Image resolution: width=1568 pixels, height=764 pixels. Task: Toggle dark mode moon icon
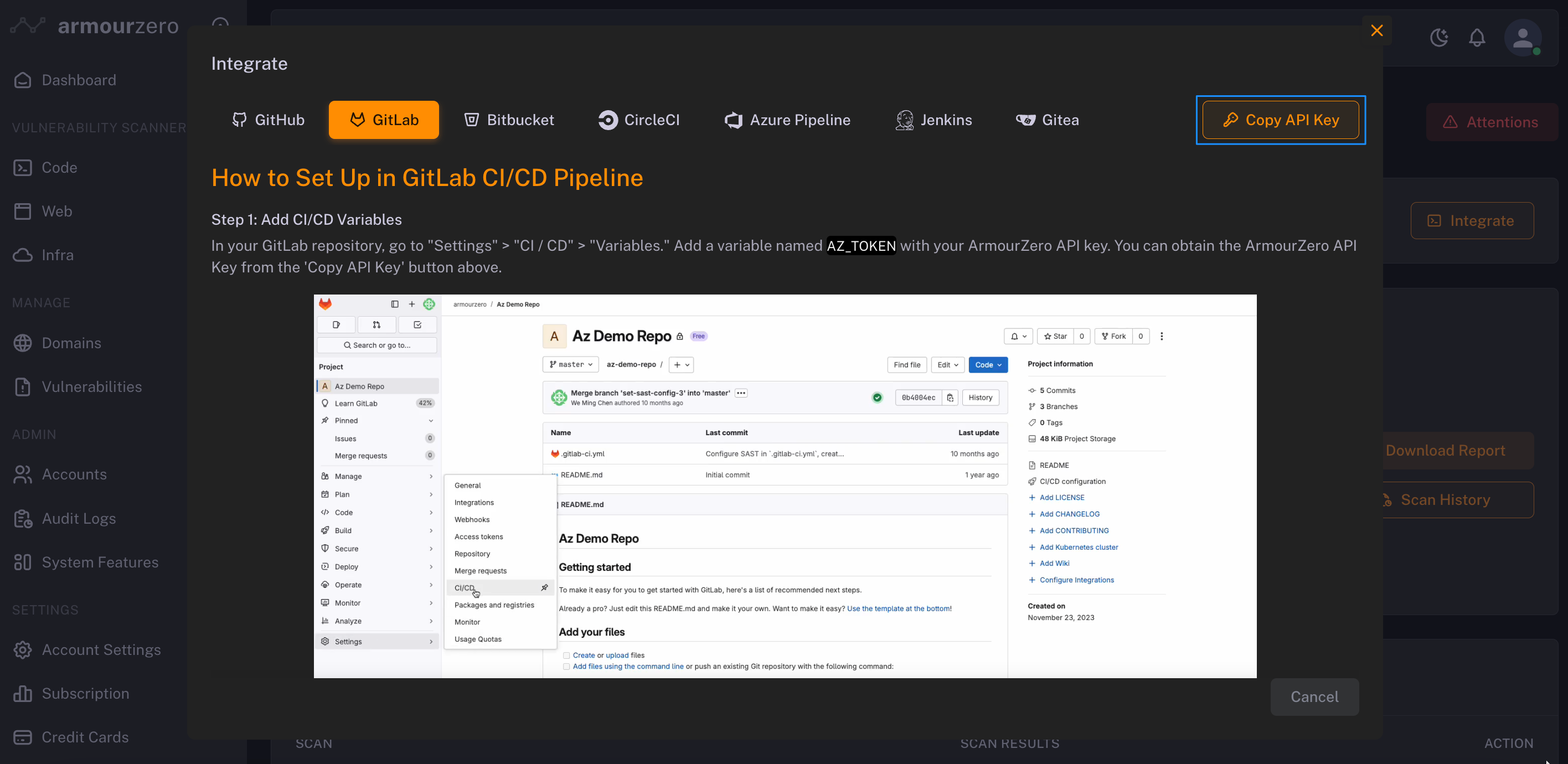[1439, 38]
